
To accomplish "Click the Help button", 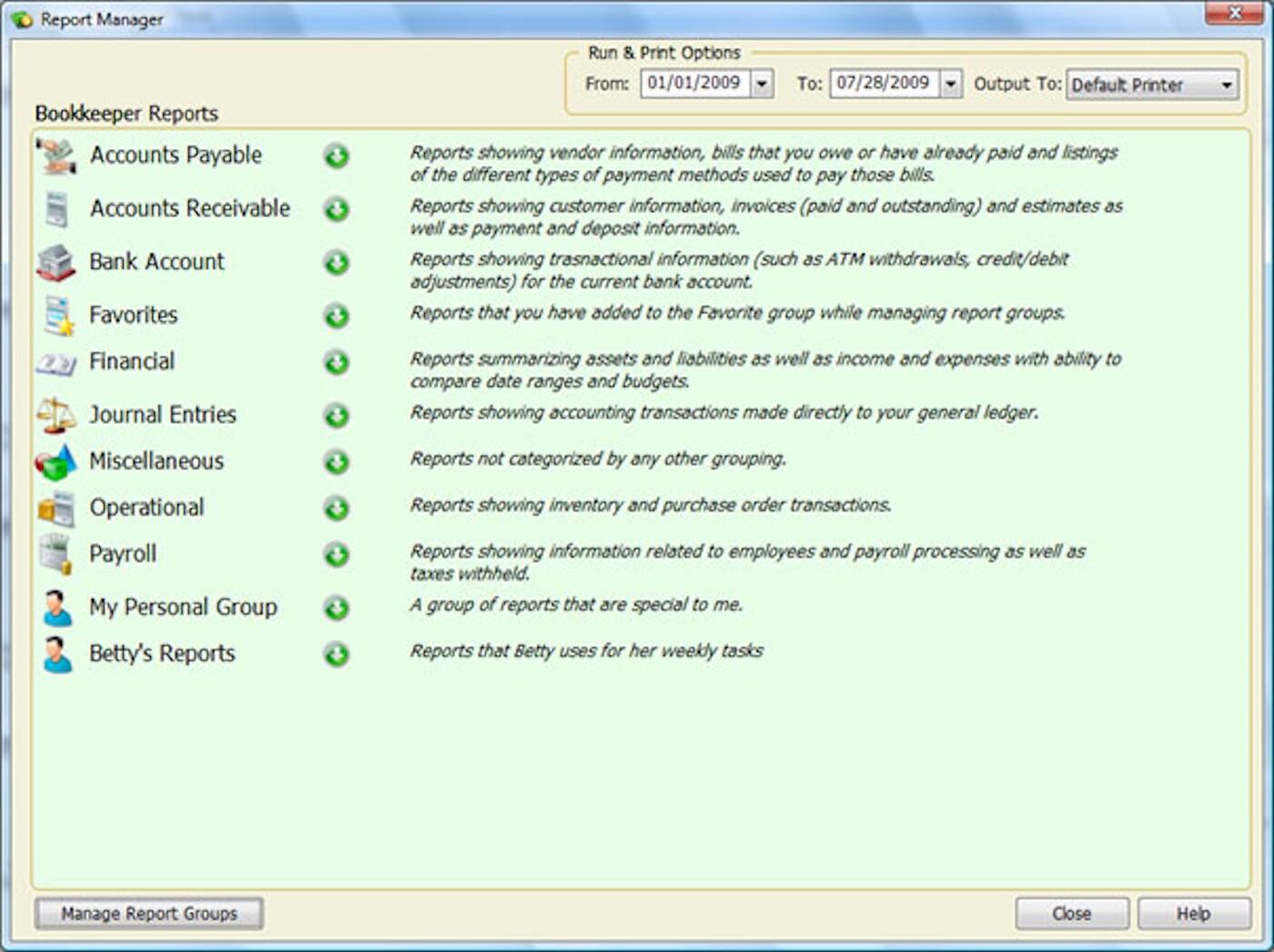I will pos(1193,913).
